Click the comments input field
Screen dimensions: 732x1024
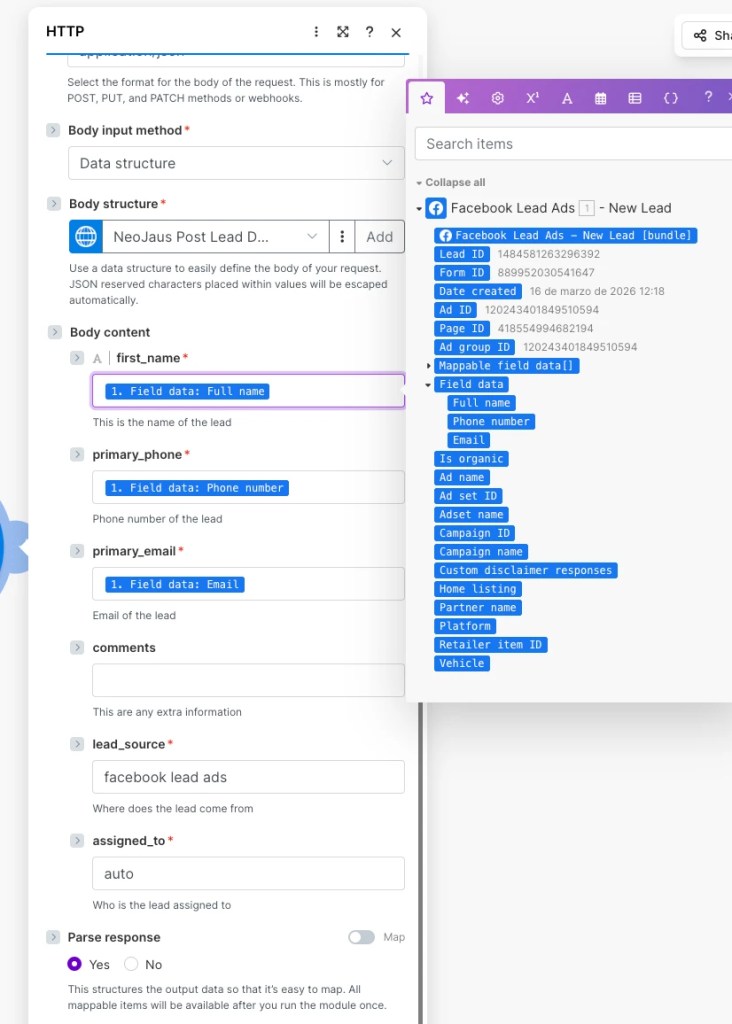point(248,680)
